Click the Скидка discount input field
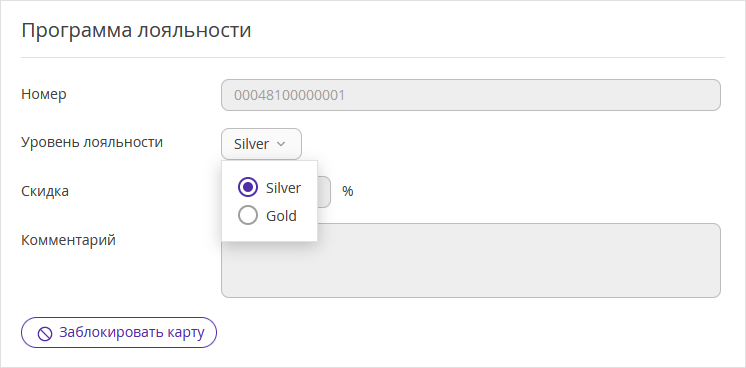Image resolution: width=746 pixels, height=368 pixels. point(324,192)
